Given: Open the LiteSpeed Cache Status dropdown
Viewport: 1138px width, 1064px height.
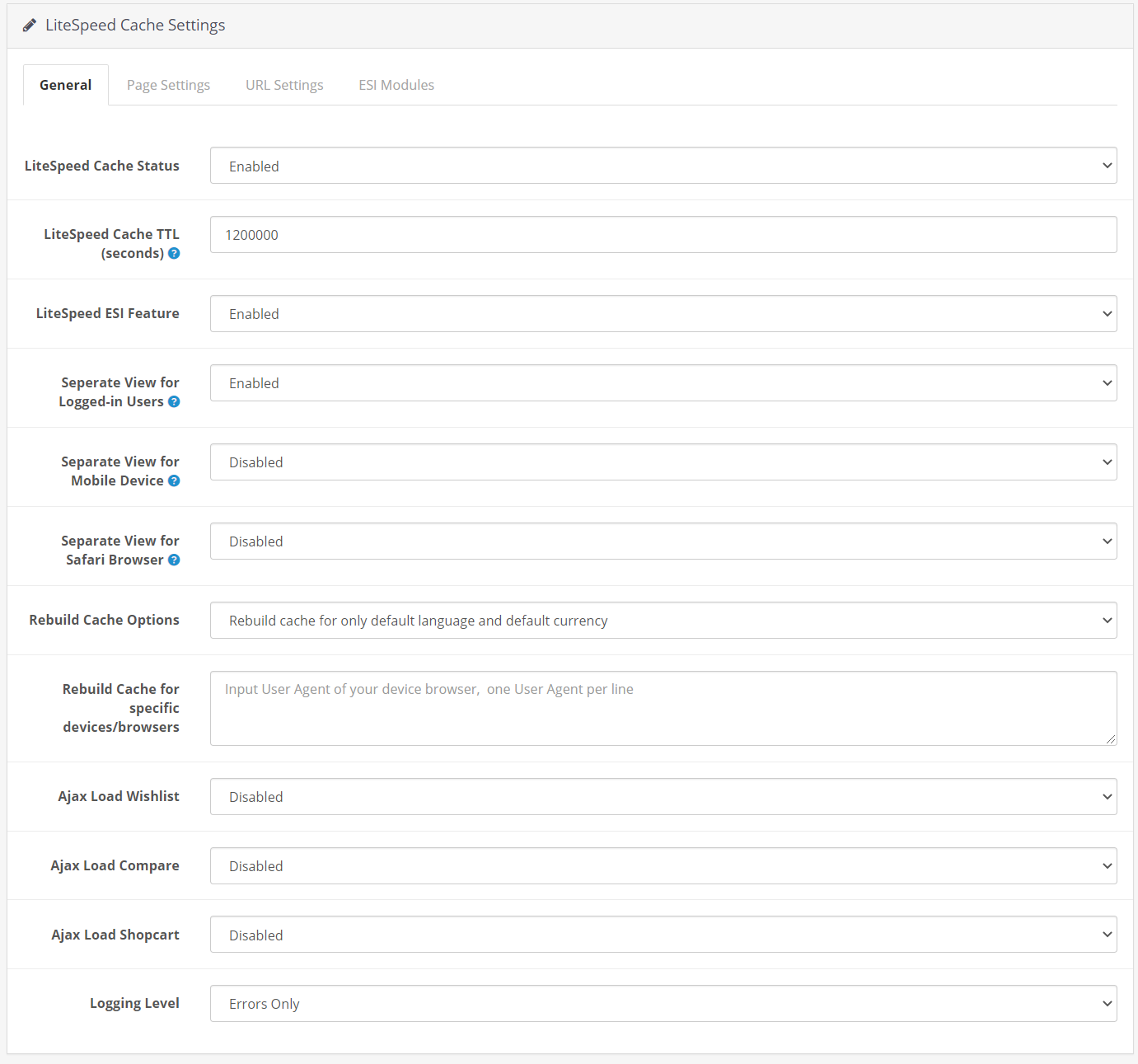Looking at the screenshot, I should click(663, 166).
